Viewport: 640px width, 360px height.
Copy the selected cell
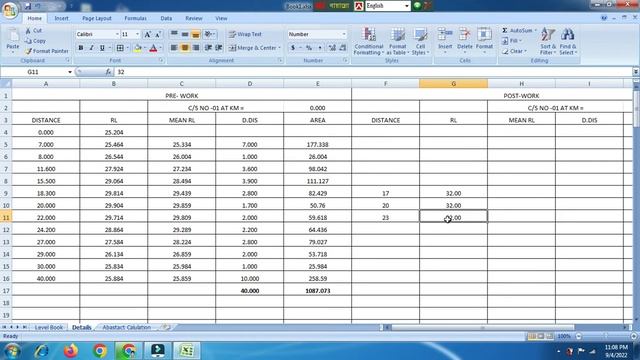[x=35, y=41]
